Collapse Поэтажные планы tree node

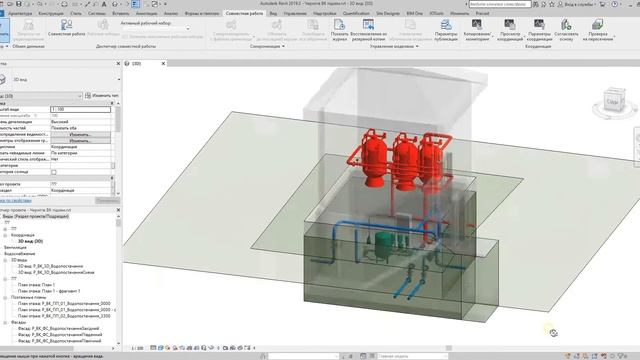(x=5, y=298)
